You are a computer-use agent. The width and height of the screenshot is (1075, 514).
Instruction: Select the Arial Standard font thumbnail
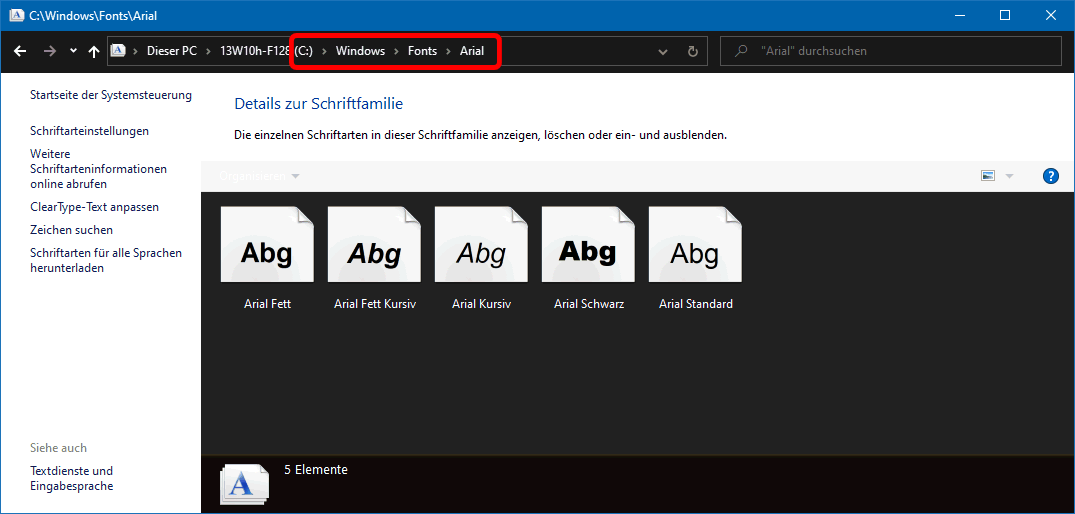click(695, 245)
